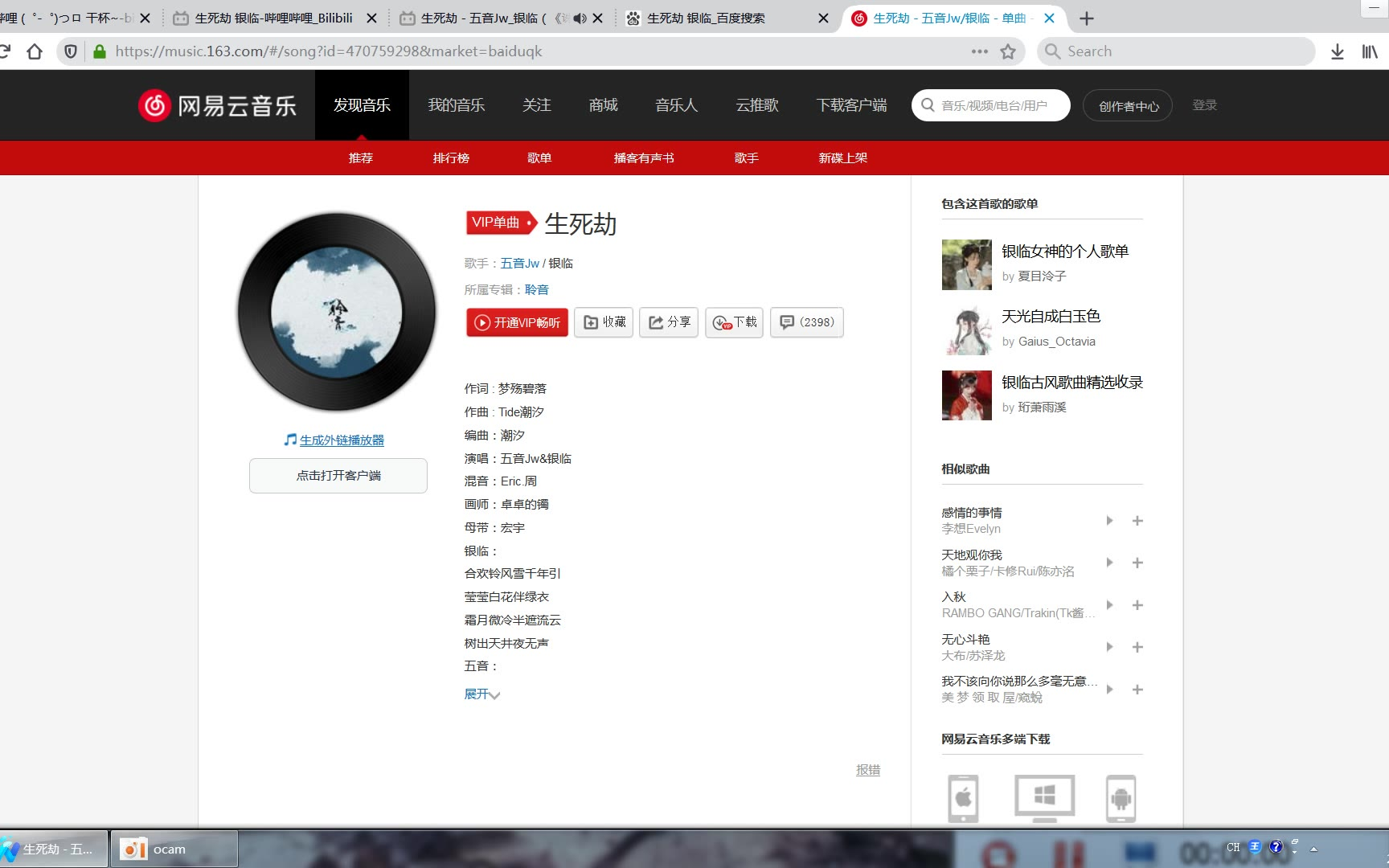Expand full lyrics with 展开
The image size is (1389, 868).
pos(481,694)
